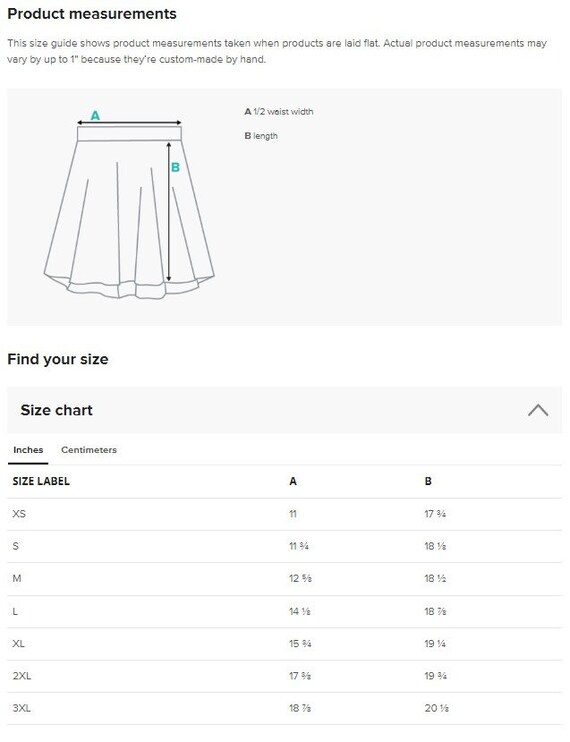
Task: Switch to the Centimeters tab
Action: [88, 450]
